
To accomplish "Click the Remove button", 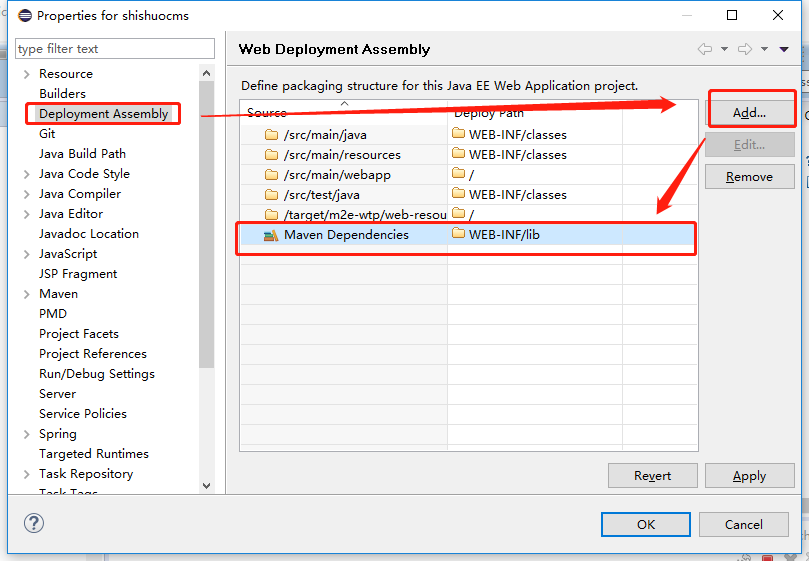I will coord(750,177).
